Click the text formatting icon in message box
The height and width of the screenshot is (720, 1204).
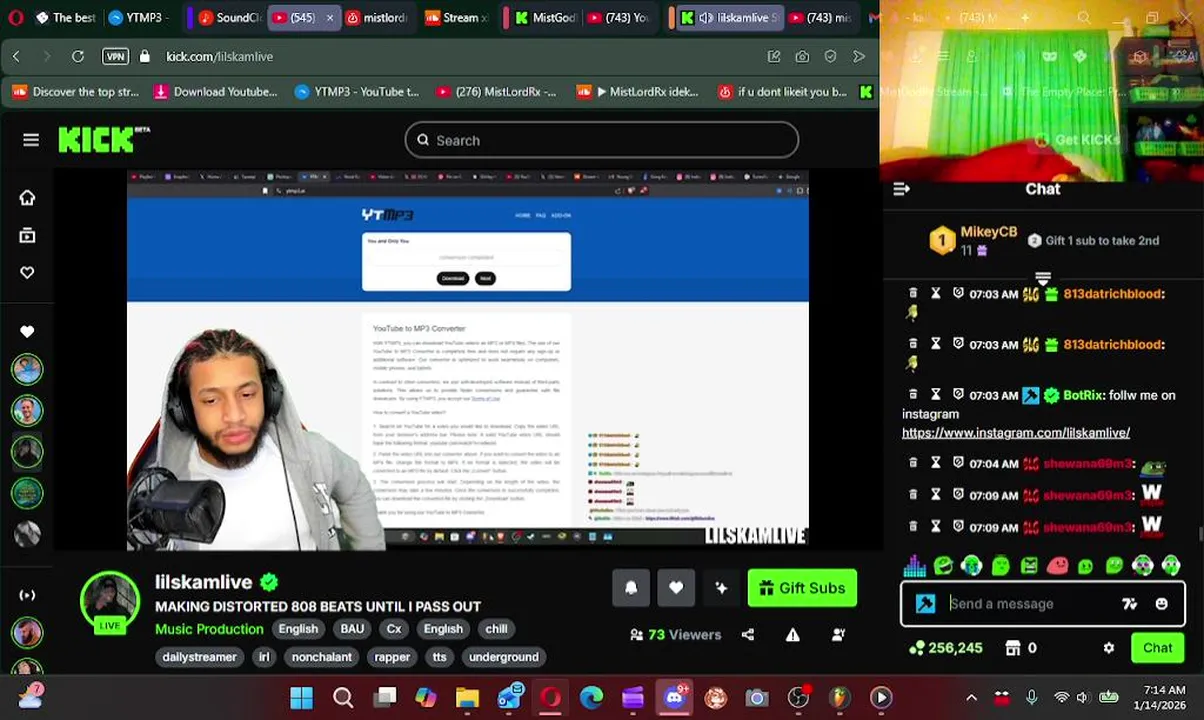1129,604
